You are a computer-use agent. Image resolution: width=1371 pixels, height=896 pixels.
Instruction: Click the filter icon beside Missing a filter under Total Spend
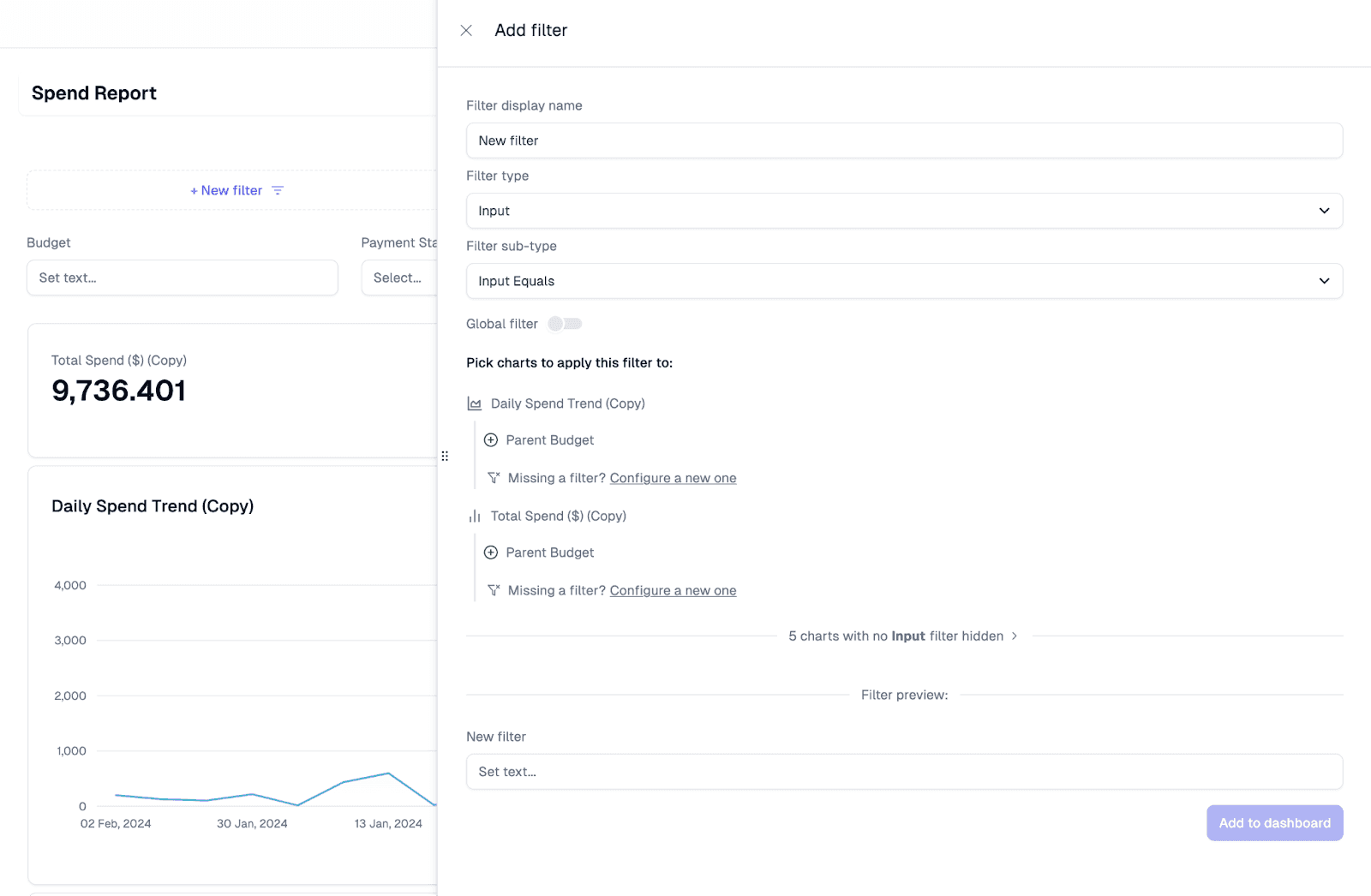(494, 589)
